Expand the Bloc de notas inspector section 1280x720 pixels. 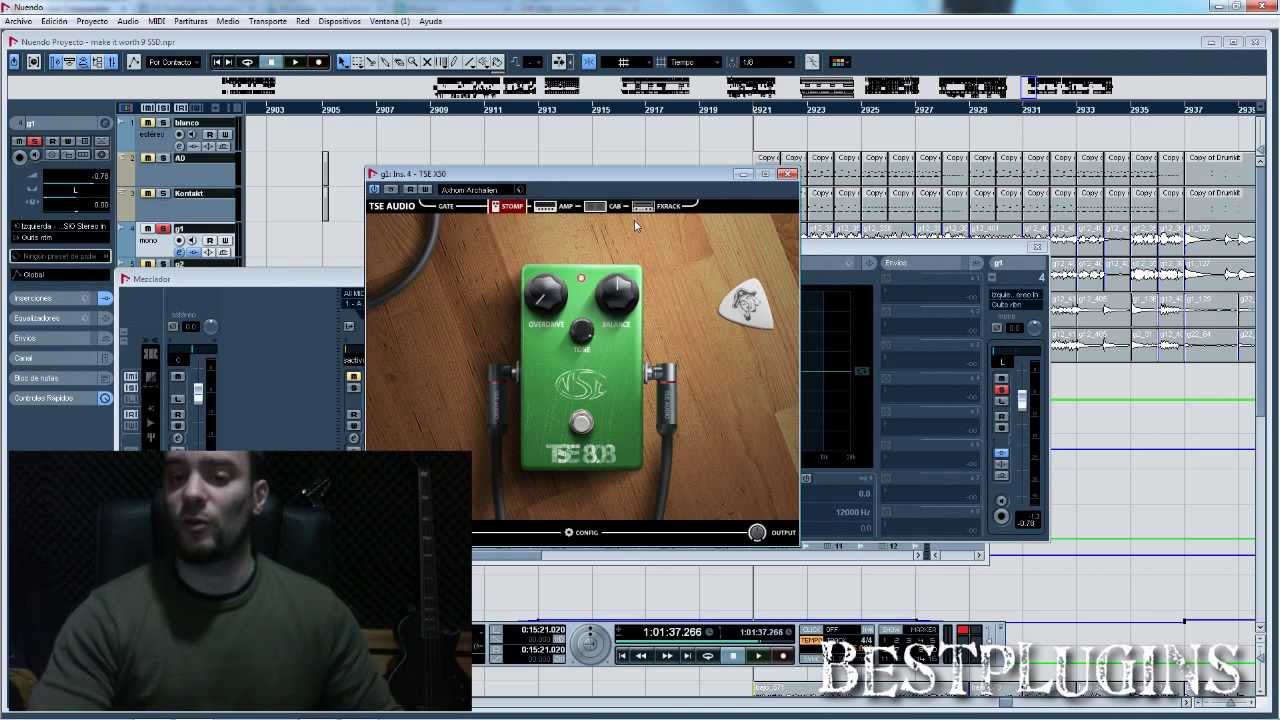tap(61, 378)
